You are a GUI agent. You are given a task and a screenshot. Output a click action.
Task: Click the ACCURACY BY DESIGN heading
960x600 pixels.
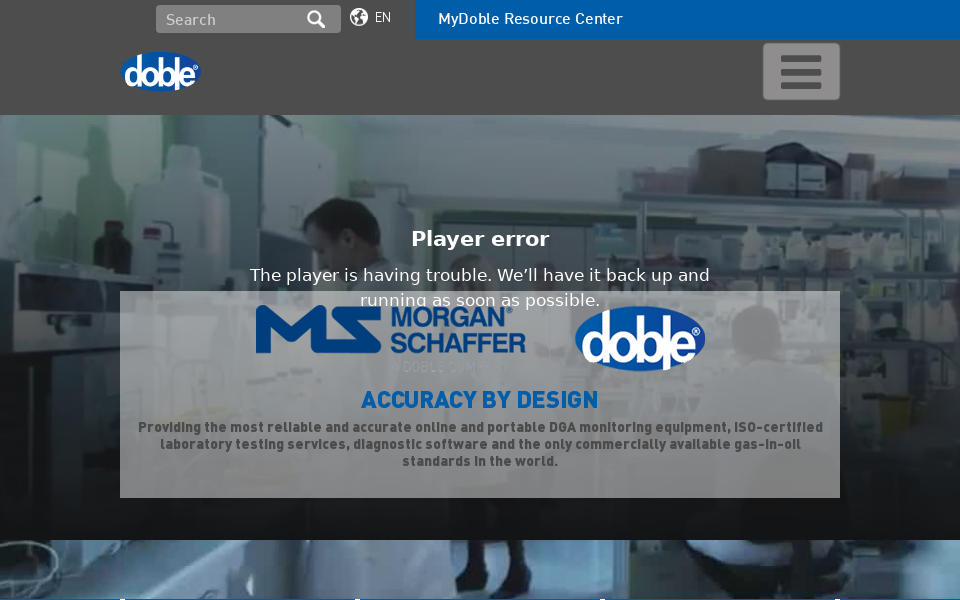(x=479, y=399)
